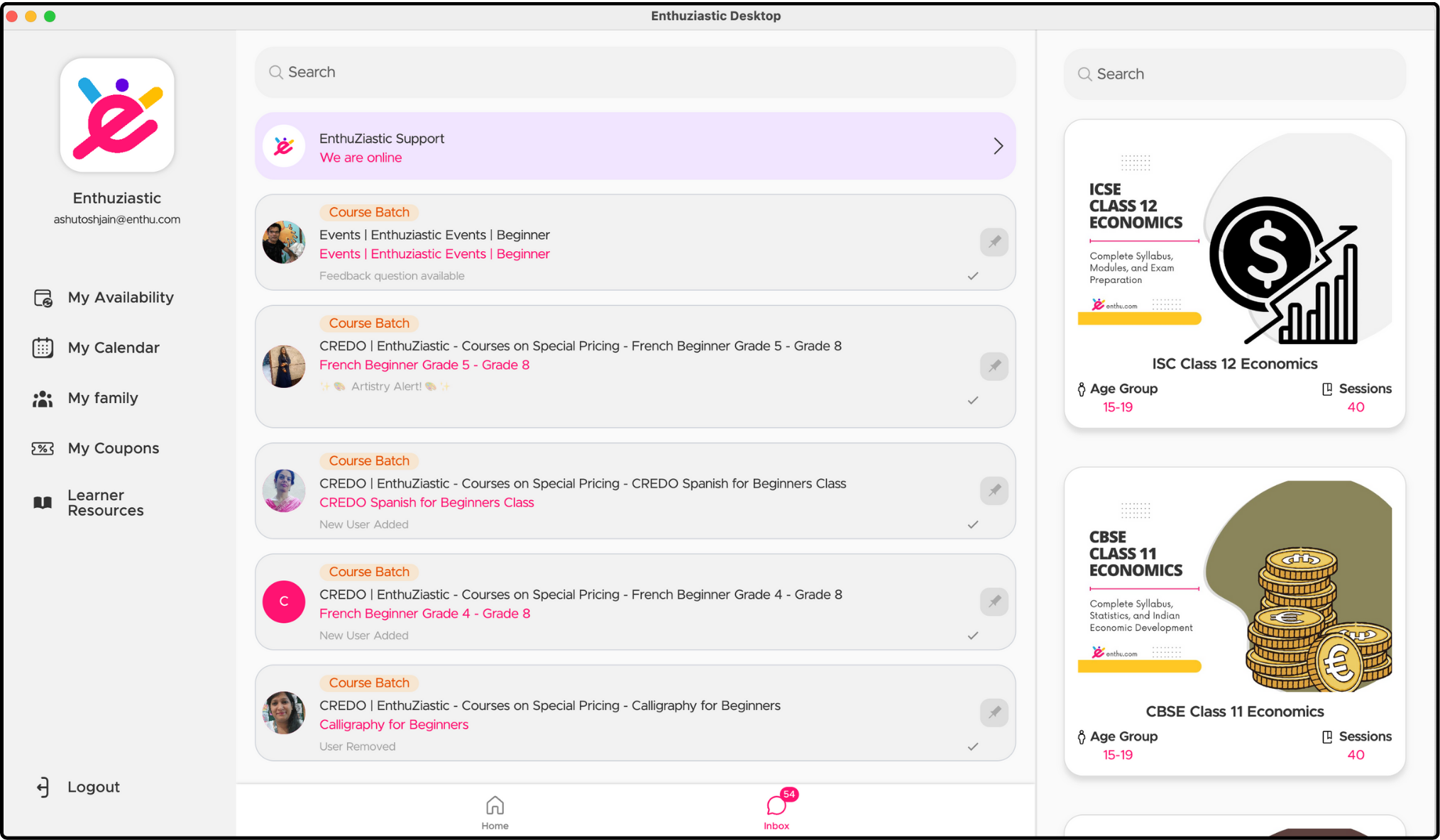Expand the EnthuZiastic Support chat chevron
The width and height of the screenshot is (1440, 840).
coord(998,146)
